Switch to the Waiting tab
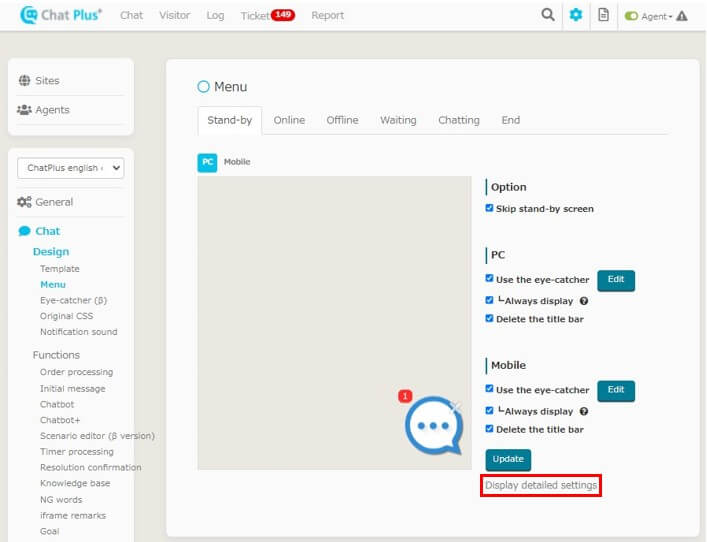This screenshot has height=542, width=707. coord(398,120)
